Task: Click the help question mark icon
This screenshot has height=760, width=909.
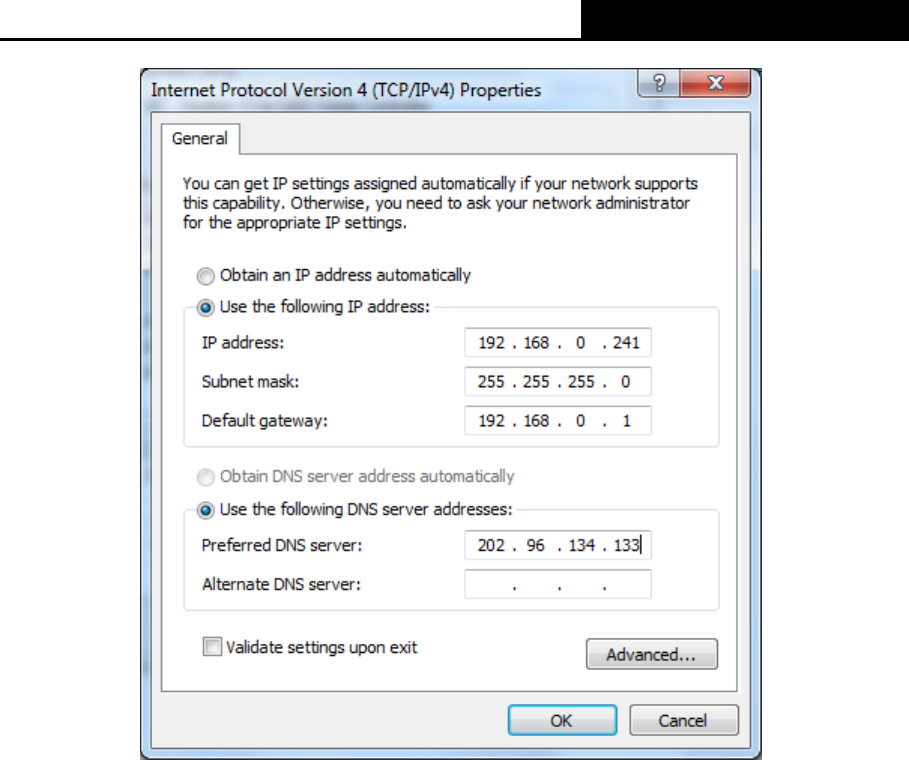Action: pyautogui.click(x=659, y=83)
